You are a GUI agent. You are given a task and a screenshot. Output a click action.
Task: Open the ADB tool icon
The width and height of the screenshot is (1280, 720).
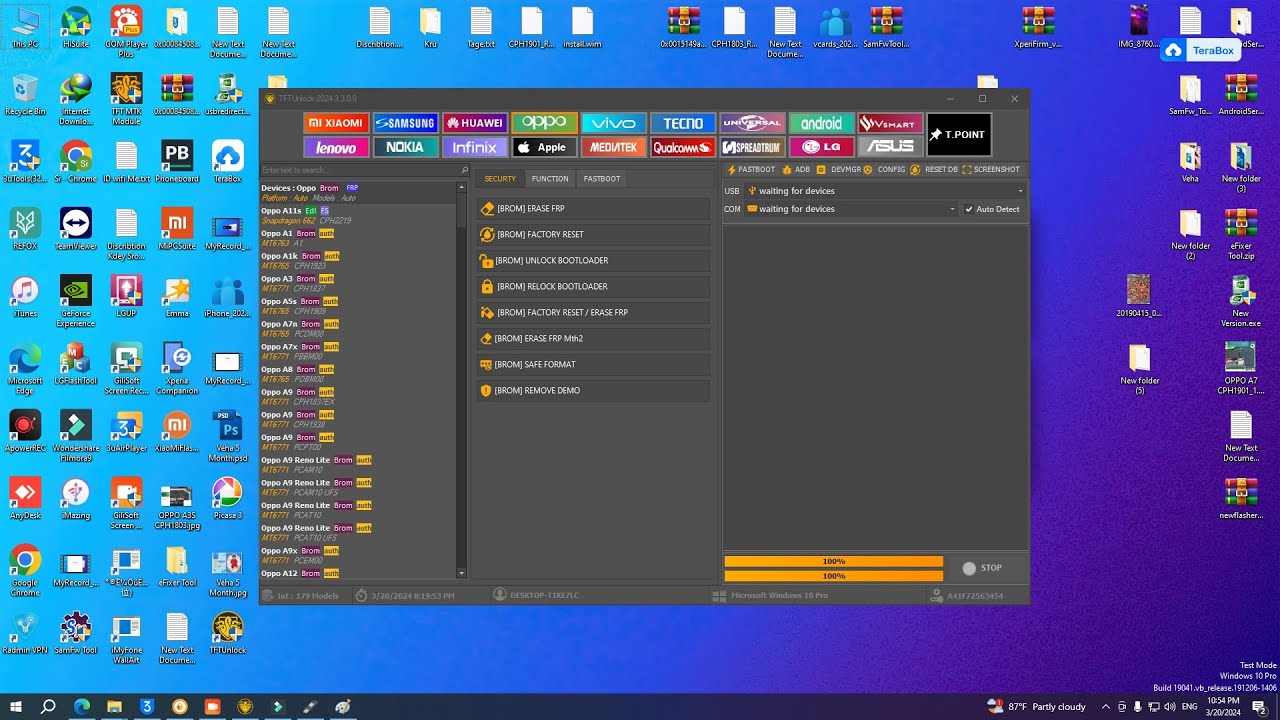point(799,169)
